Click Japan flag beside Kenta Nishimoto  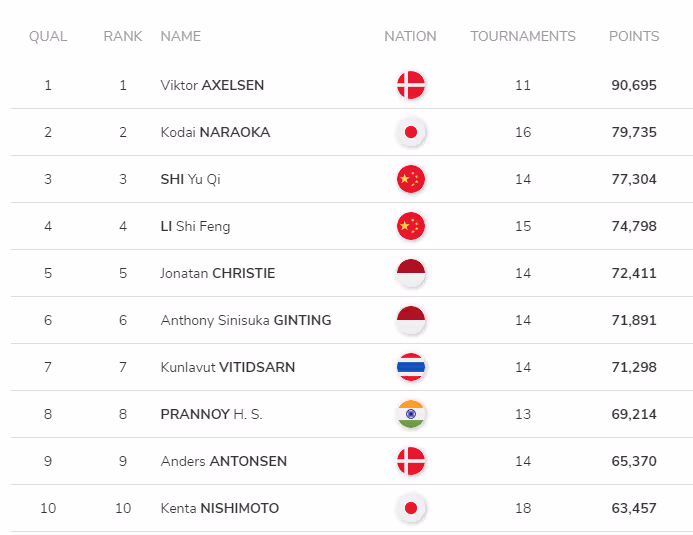411,508
